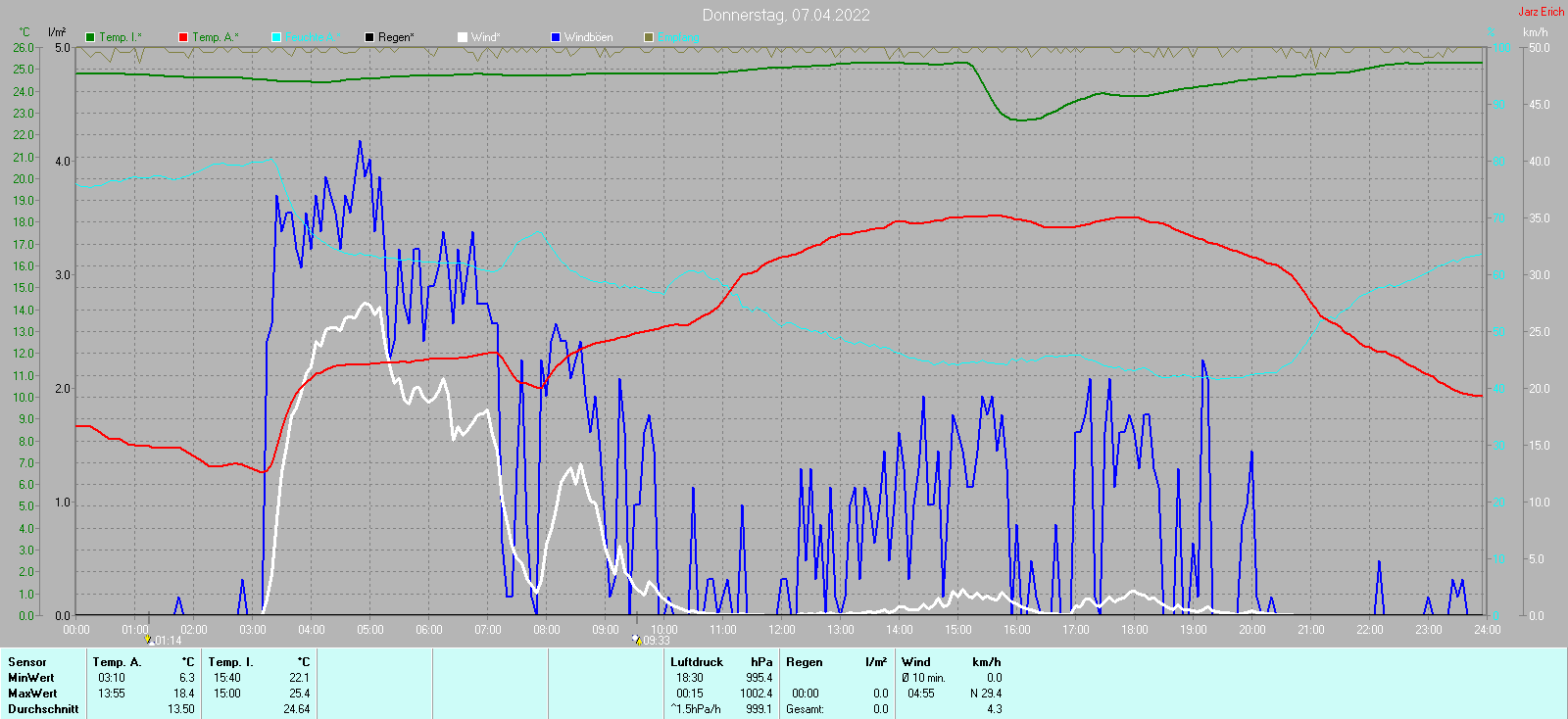Select the Luftdruck column header

pyautogui.click(x=697, y=662)
